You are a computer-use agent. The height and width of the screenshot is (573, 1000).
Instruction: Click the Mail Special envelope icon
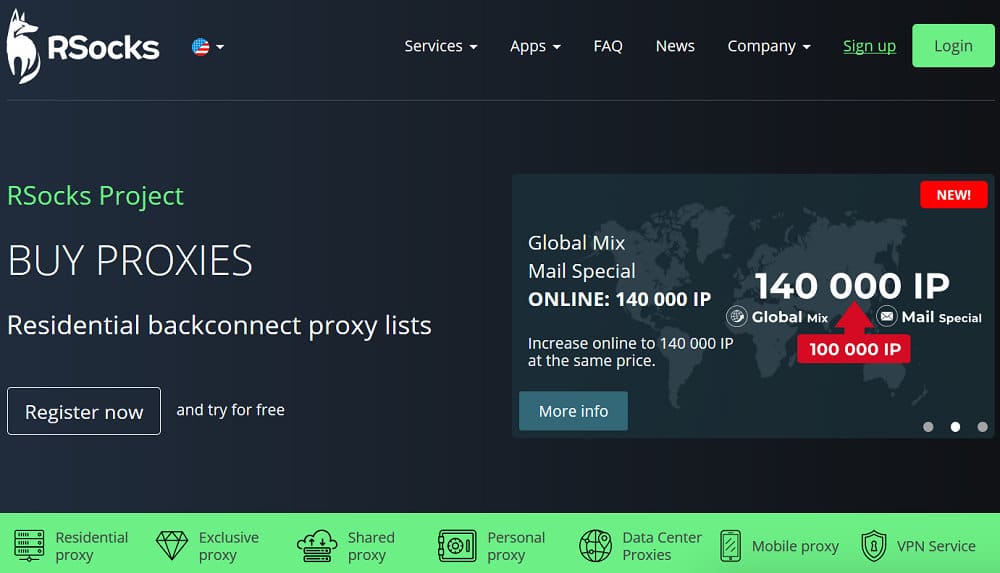886,316
